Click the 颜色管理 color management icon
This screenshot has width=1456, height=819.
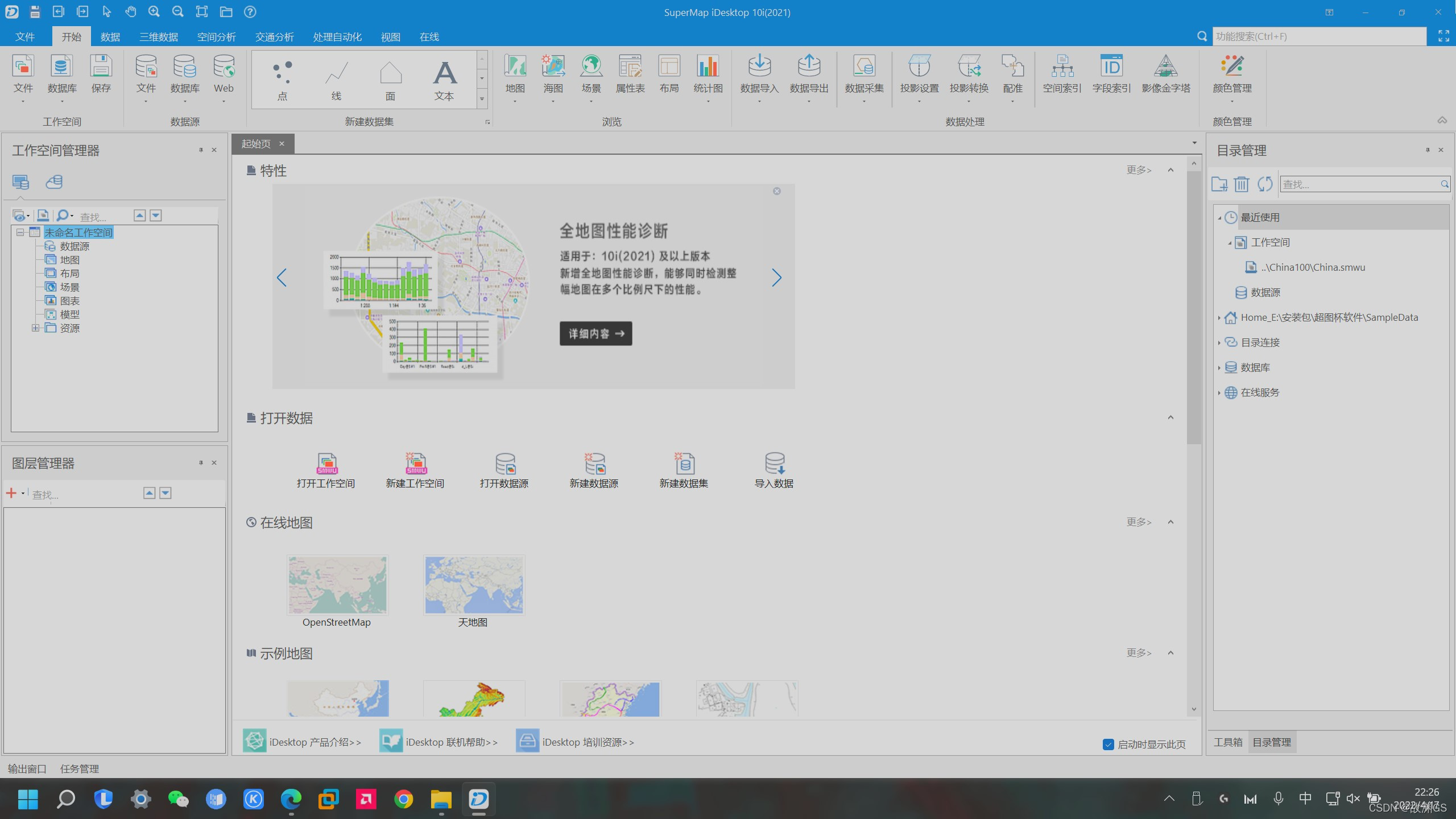coord(1231,67)
